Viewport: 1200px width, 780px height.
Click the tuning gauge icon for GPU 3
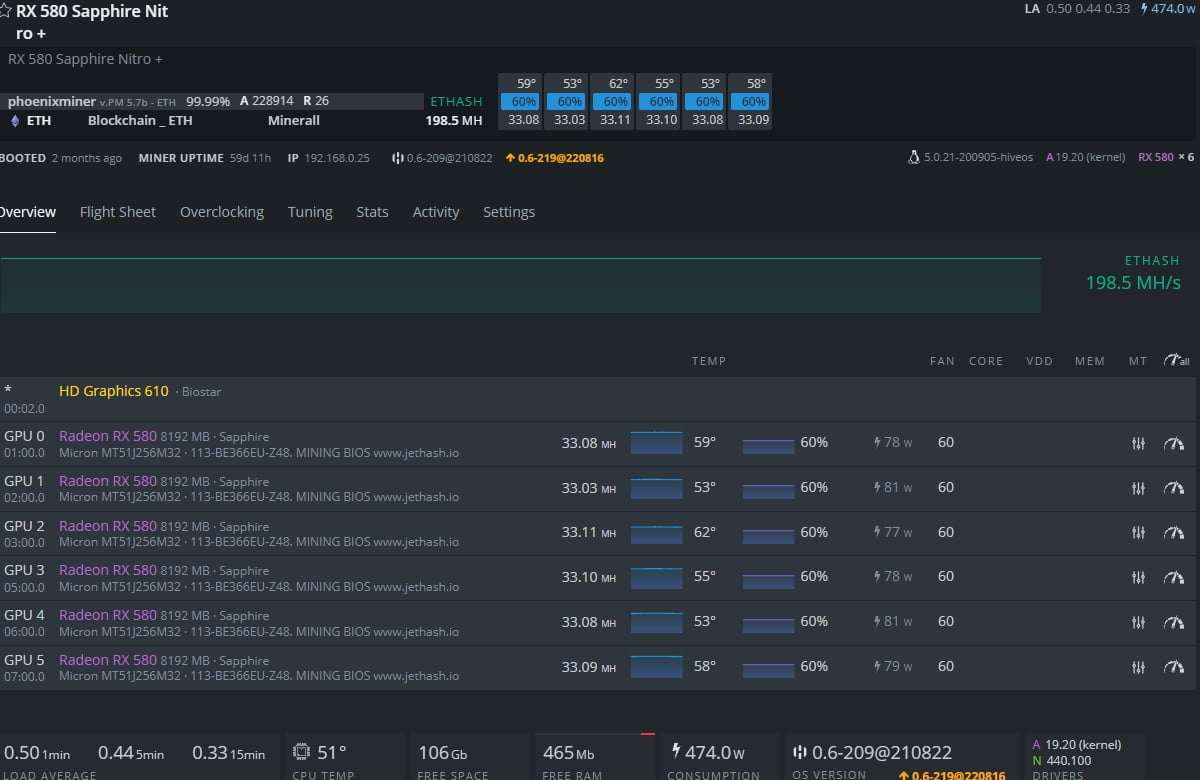1174,577
